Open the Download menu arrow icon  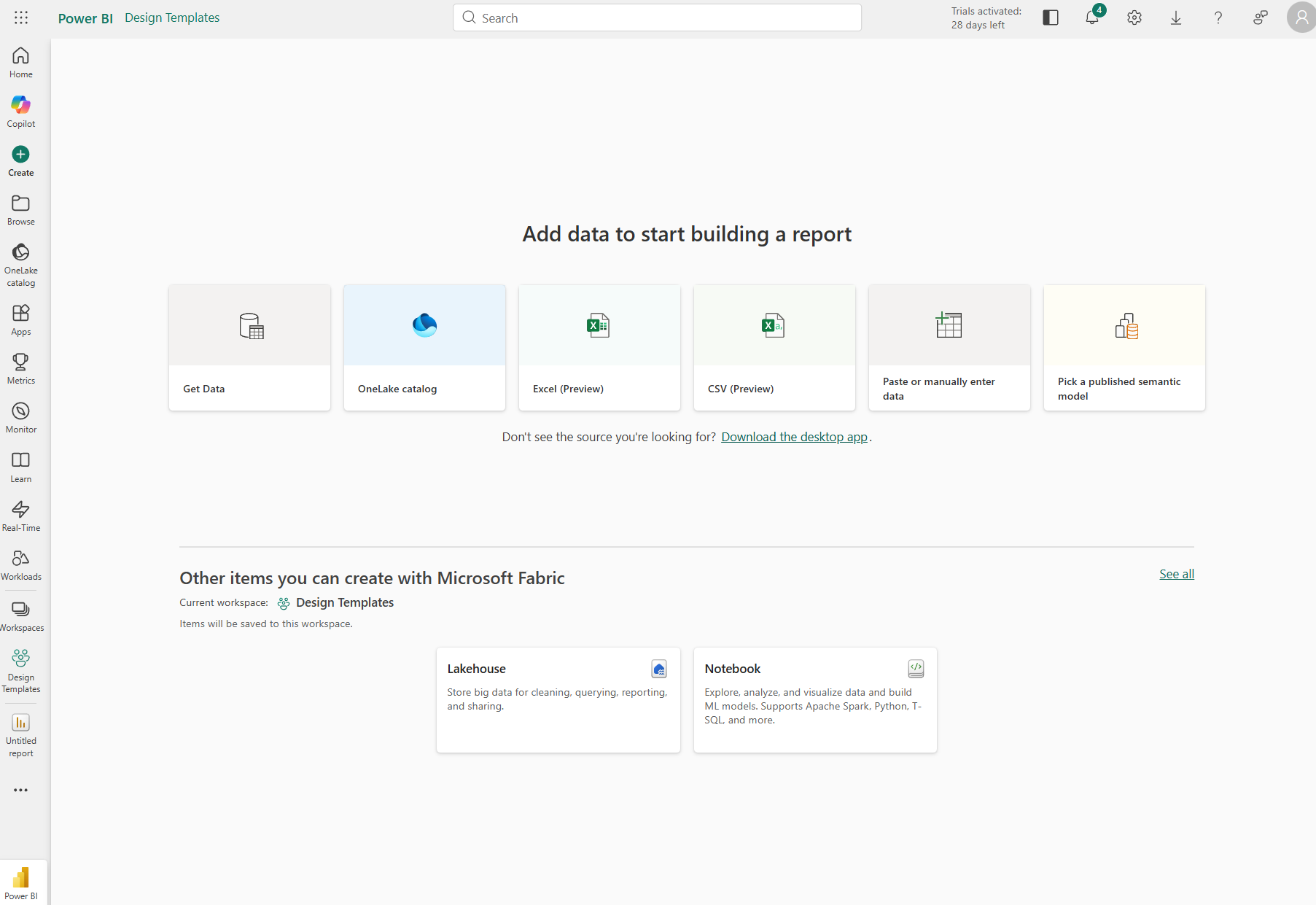1176,18
